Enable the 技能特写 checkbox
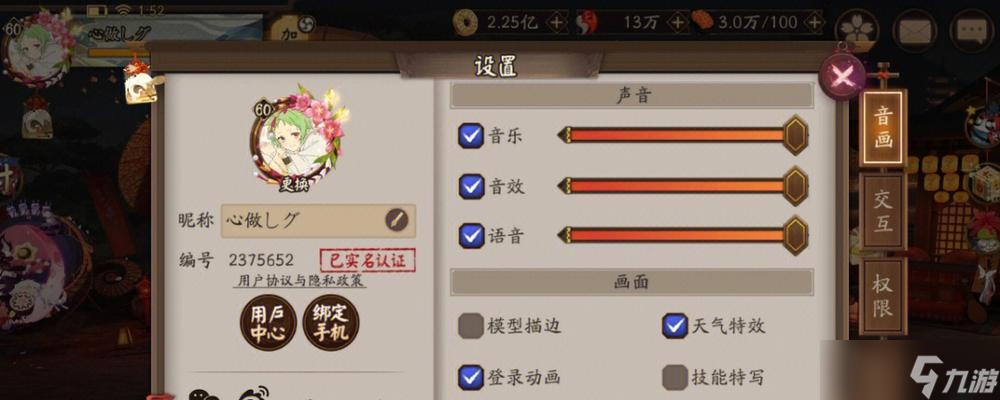The height and width of the screenshot is (400, 1000). point(675,378)
